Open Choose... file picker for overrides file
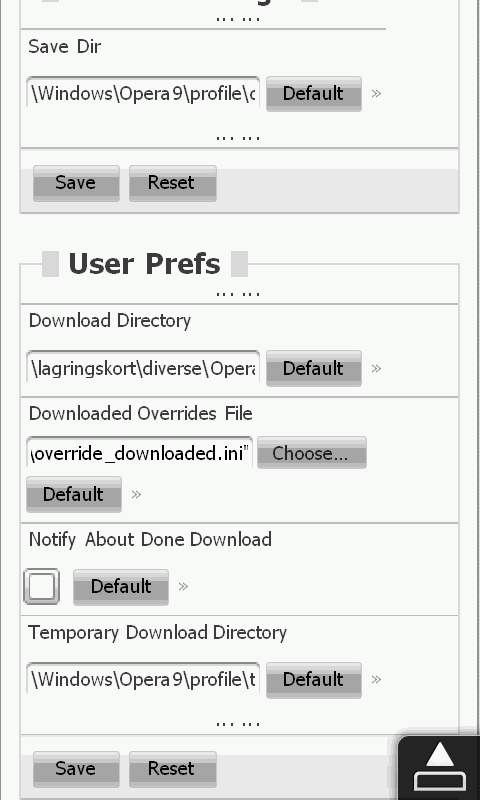 coord(312,453)
